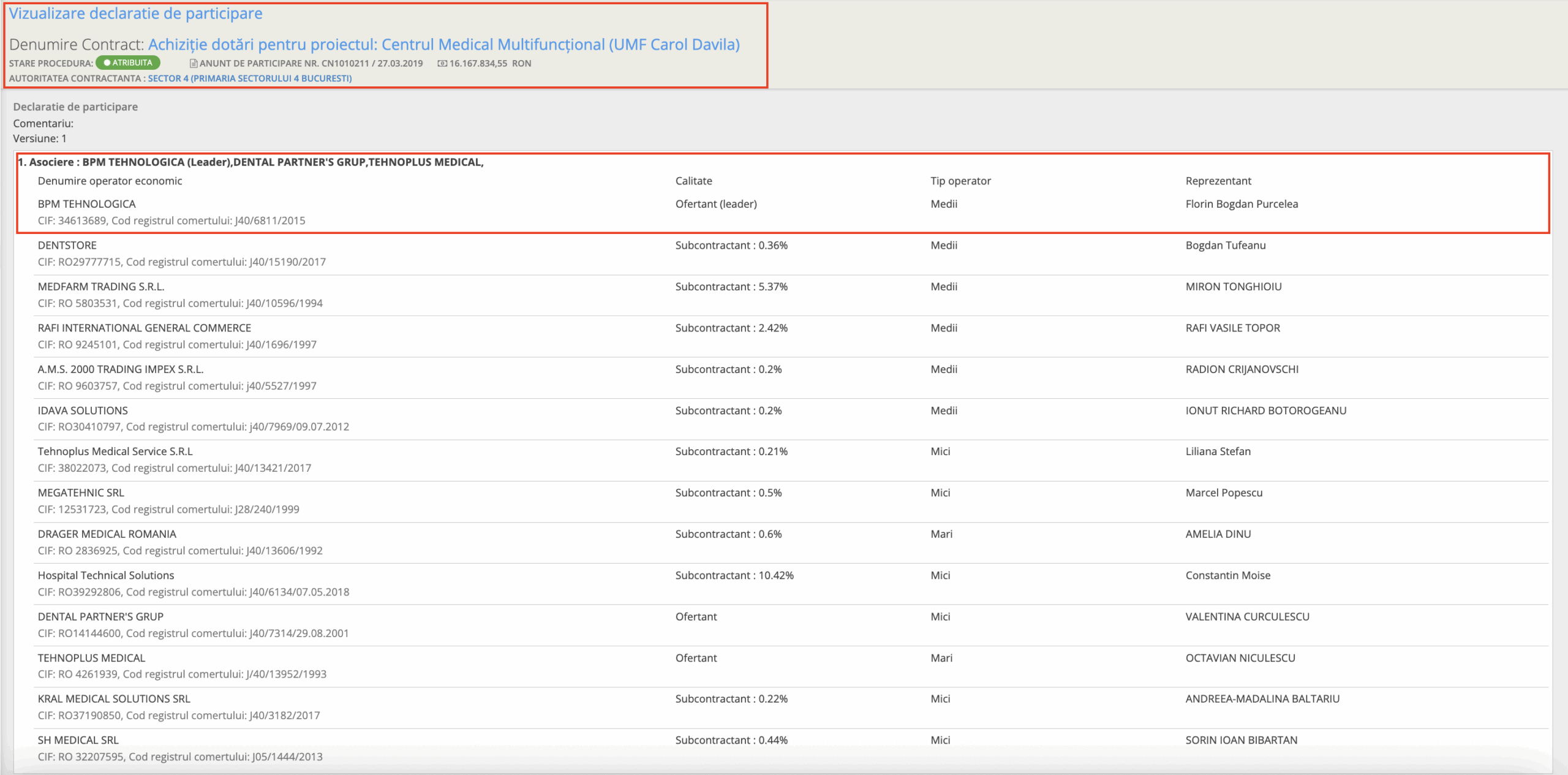This screenshot has width=1568, height=775.
Task: Click the document icon beside Anunt de participare
Action: tap(194, 63)
